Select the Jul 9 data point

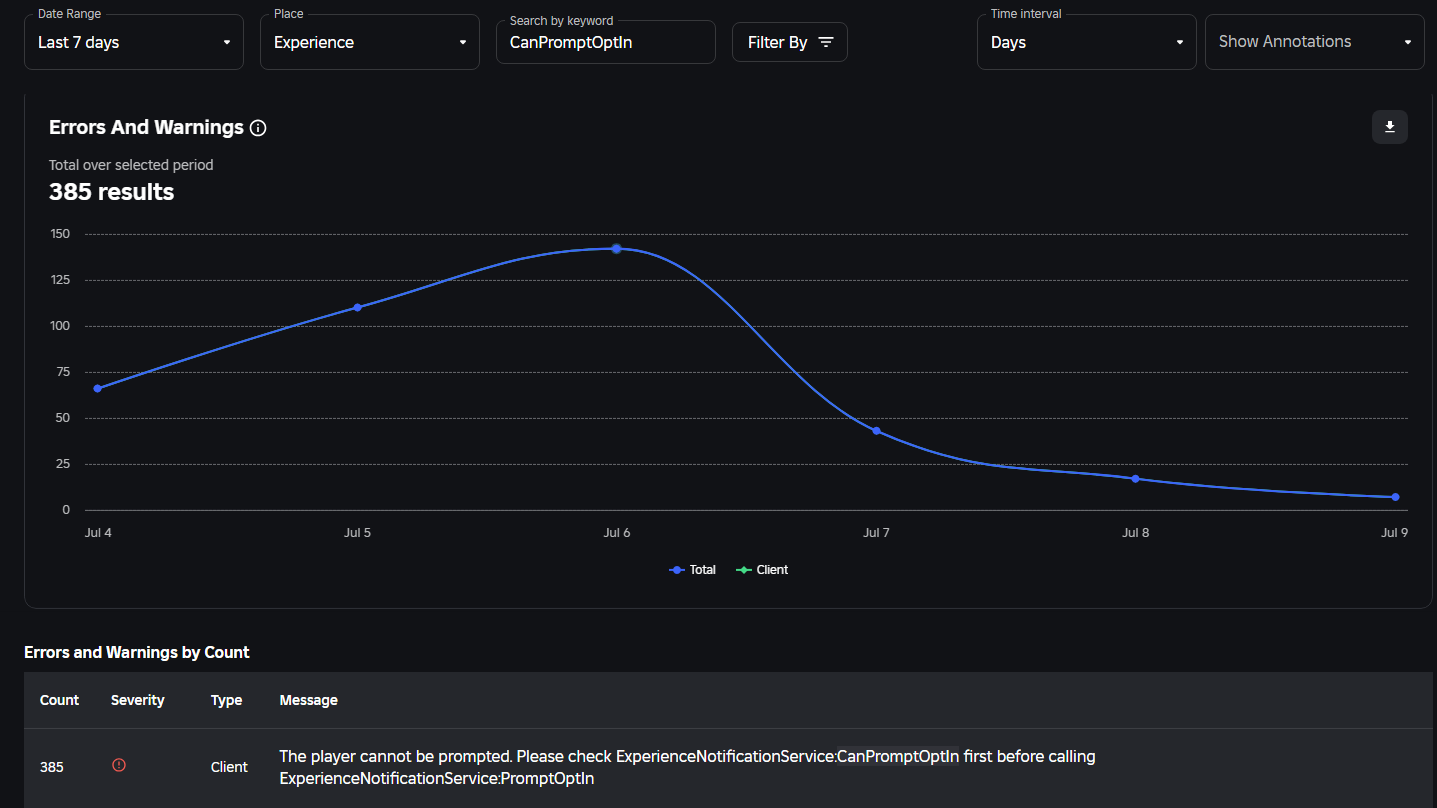pos(1394,497)
